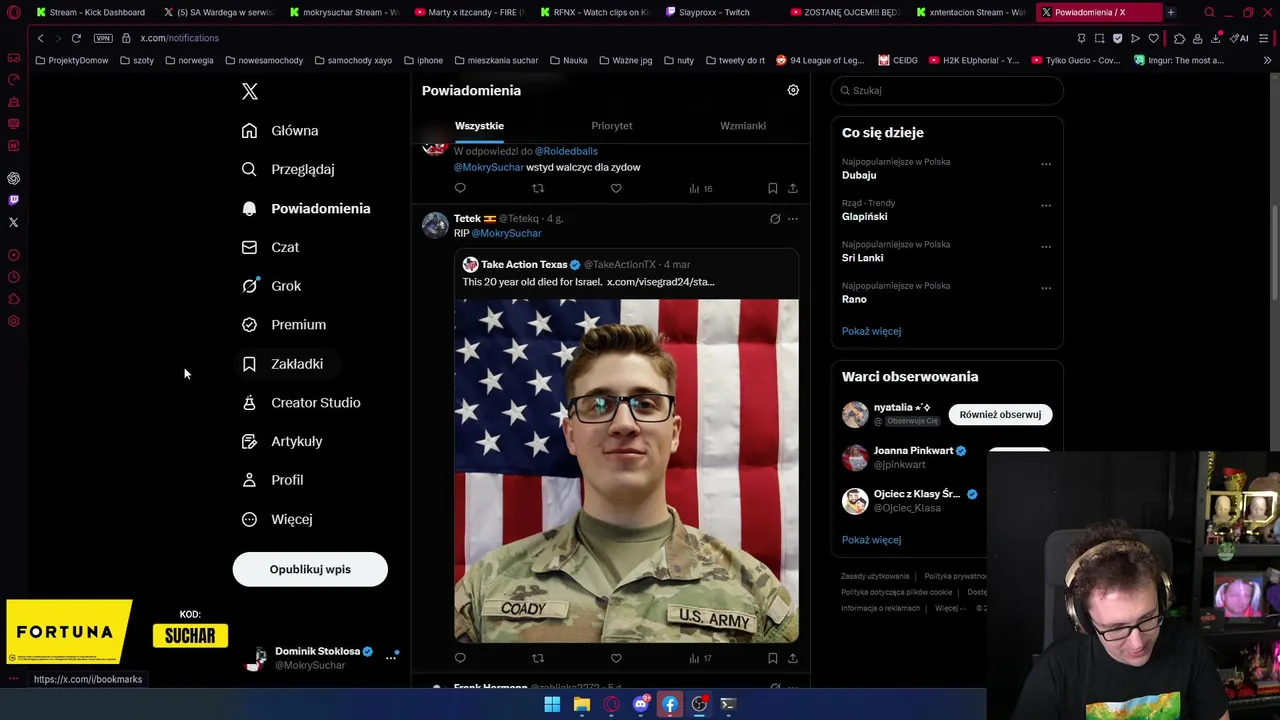Open Grok from sidebar

[x=272, y=286]
